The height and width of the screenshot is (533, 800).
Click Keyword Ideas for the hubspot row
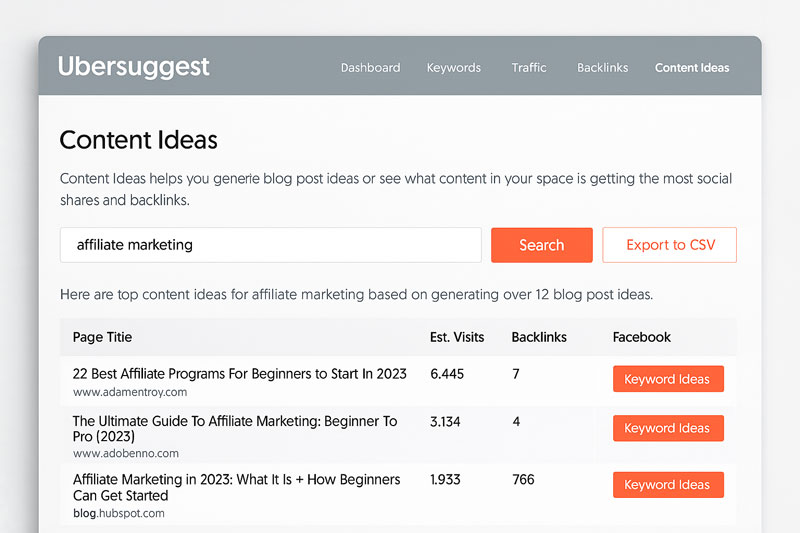(668, 485)
